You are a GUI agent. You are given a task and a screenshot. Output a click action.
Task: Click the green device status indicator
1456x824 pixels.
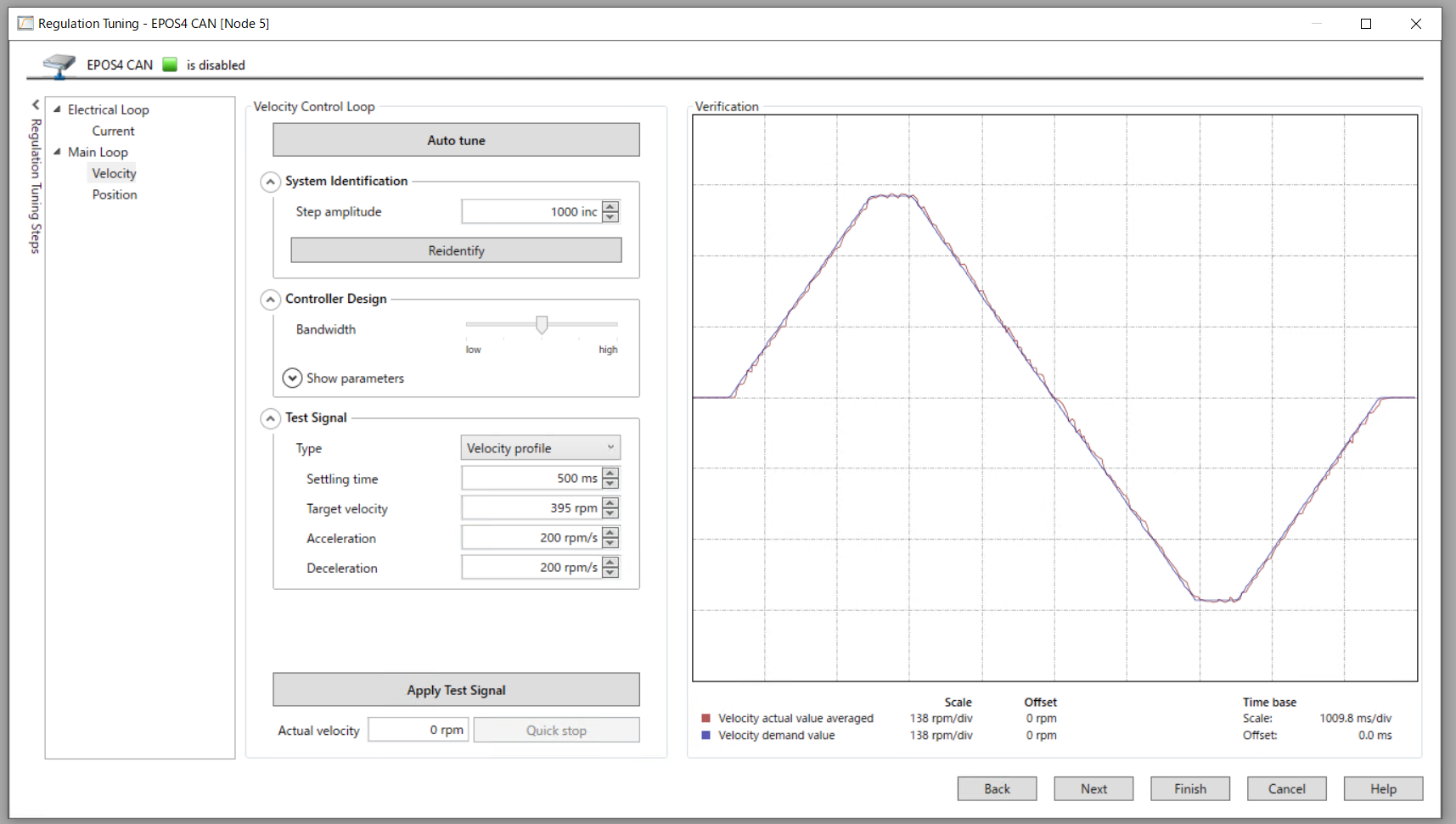point(170,64)
